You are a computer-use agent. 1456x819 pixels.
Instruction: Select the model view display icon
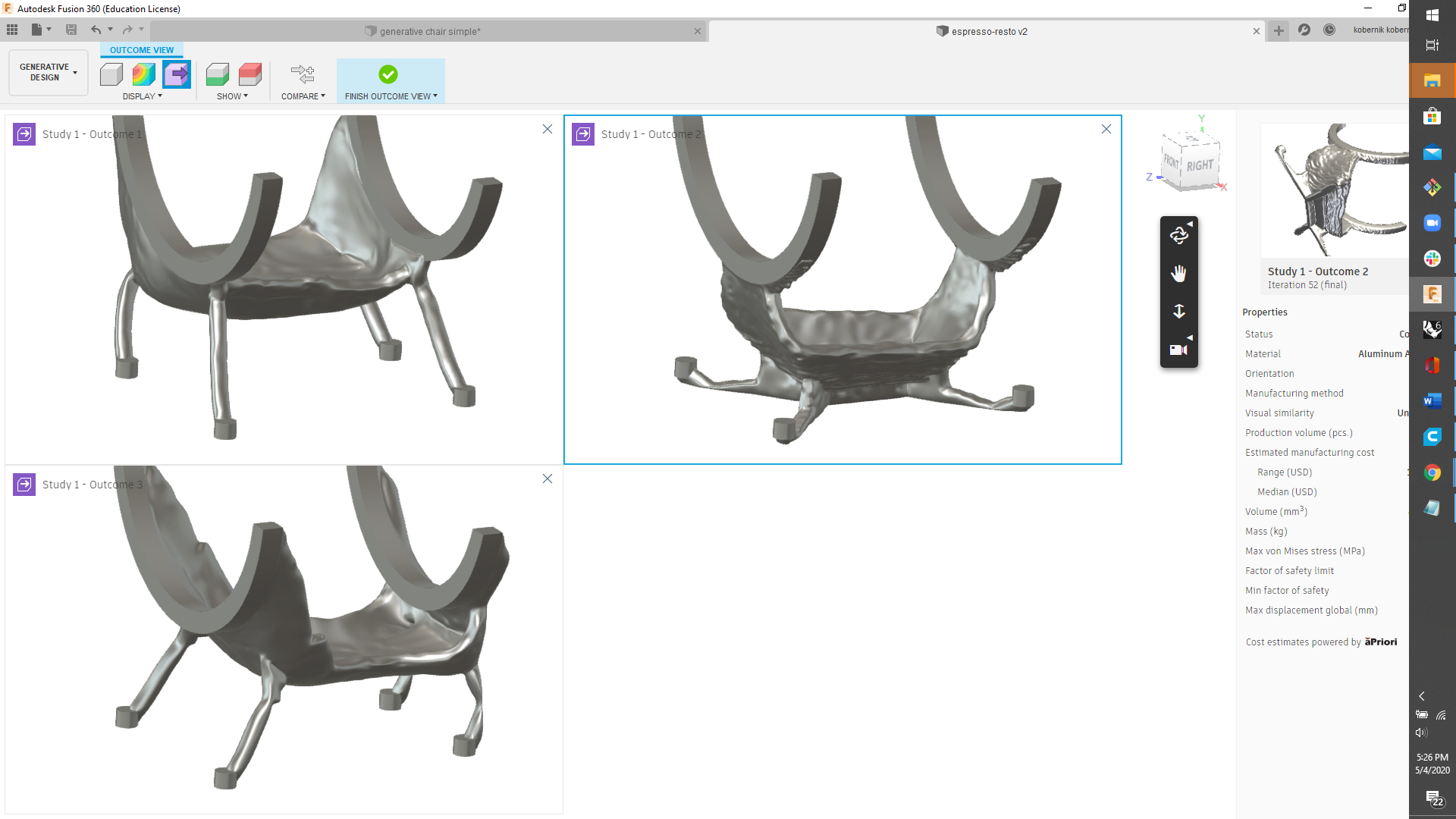[111, 74]
